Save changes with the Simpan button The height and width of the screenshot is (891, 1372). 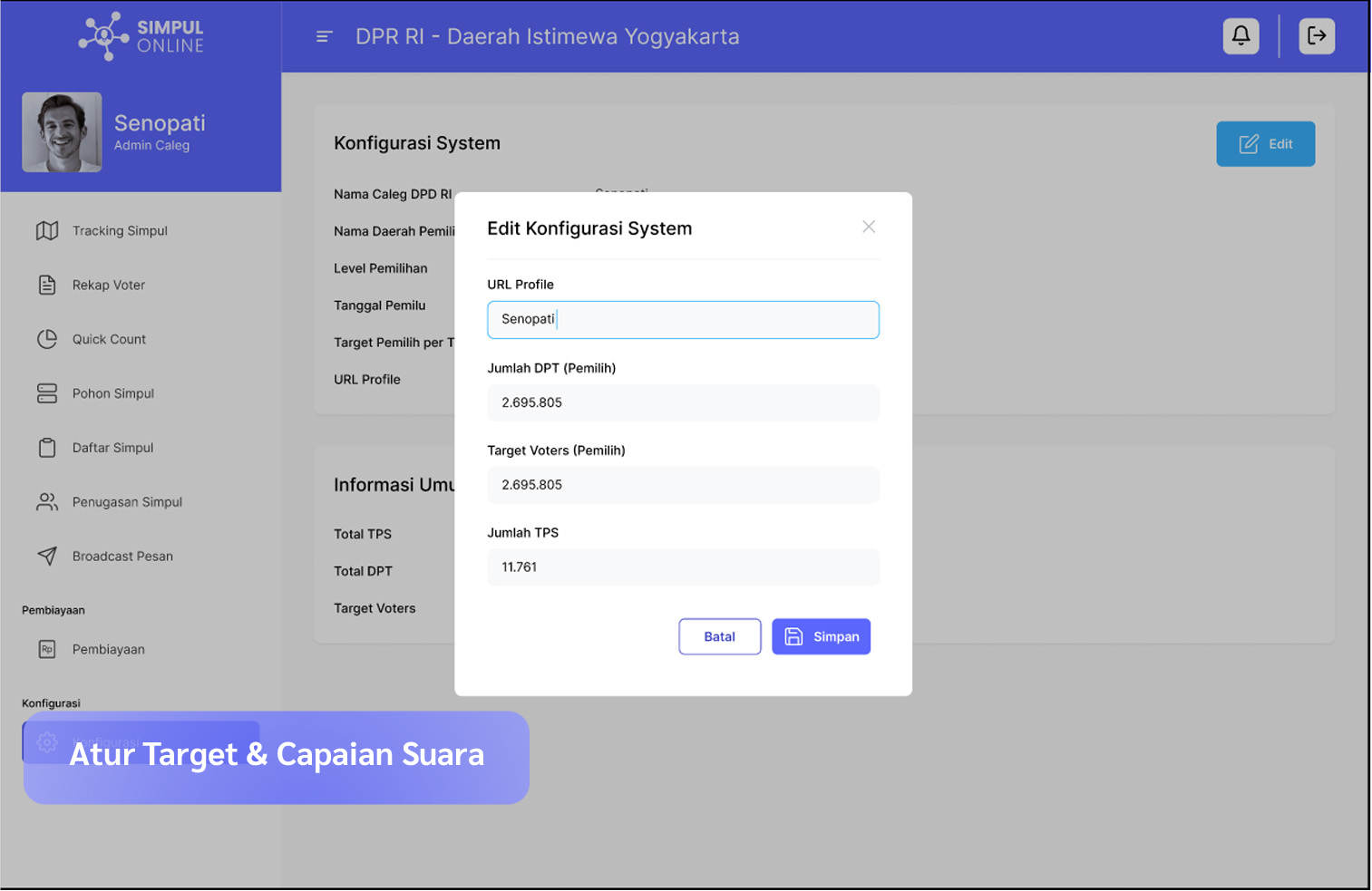click(822, 637)
